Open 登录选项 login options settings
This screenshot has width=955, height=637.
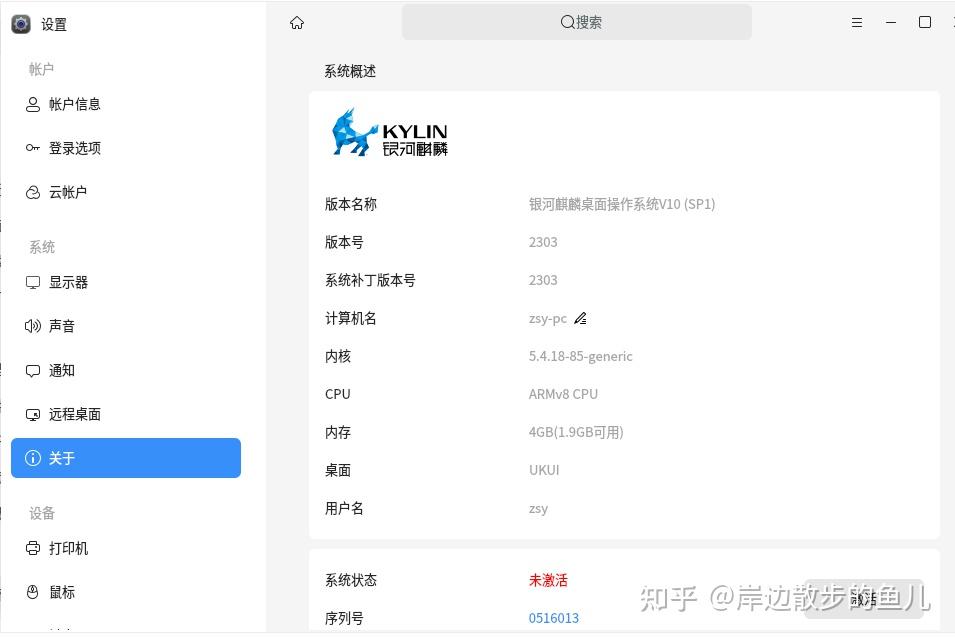tap(73, 148)
